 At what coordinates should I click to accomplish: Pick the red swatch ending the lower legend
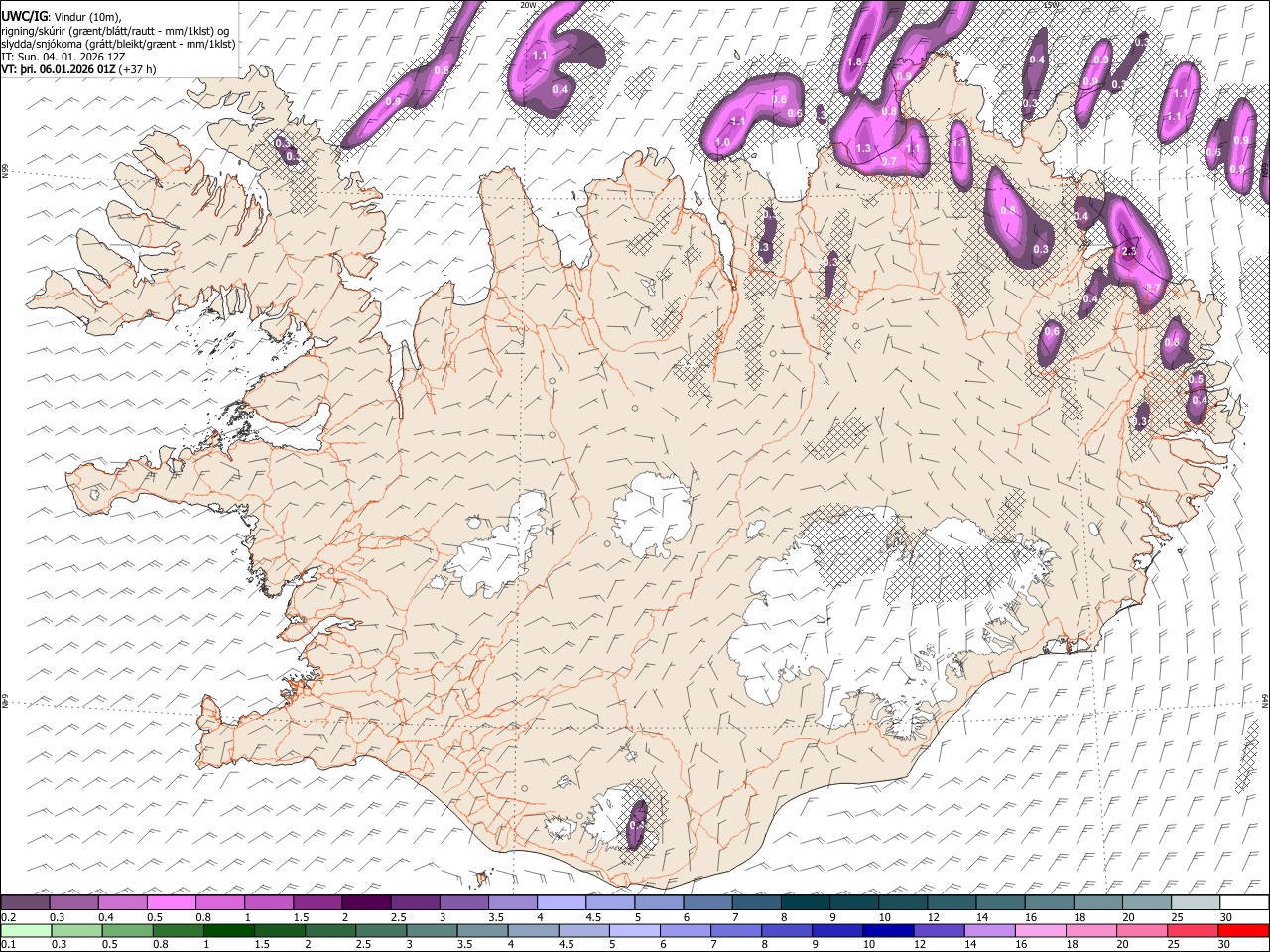click(1243, 930)
